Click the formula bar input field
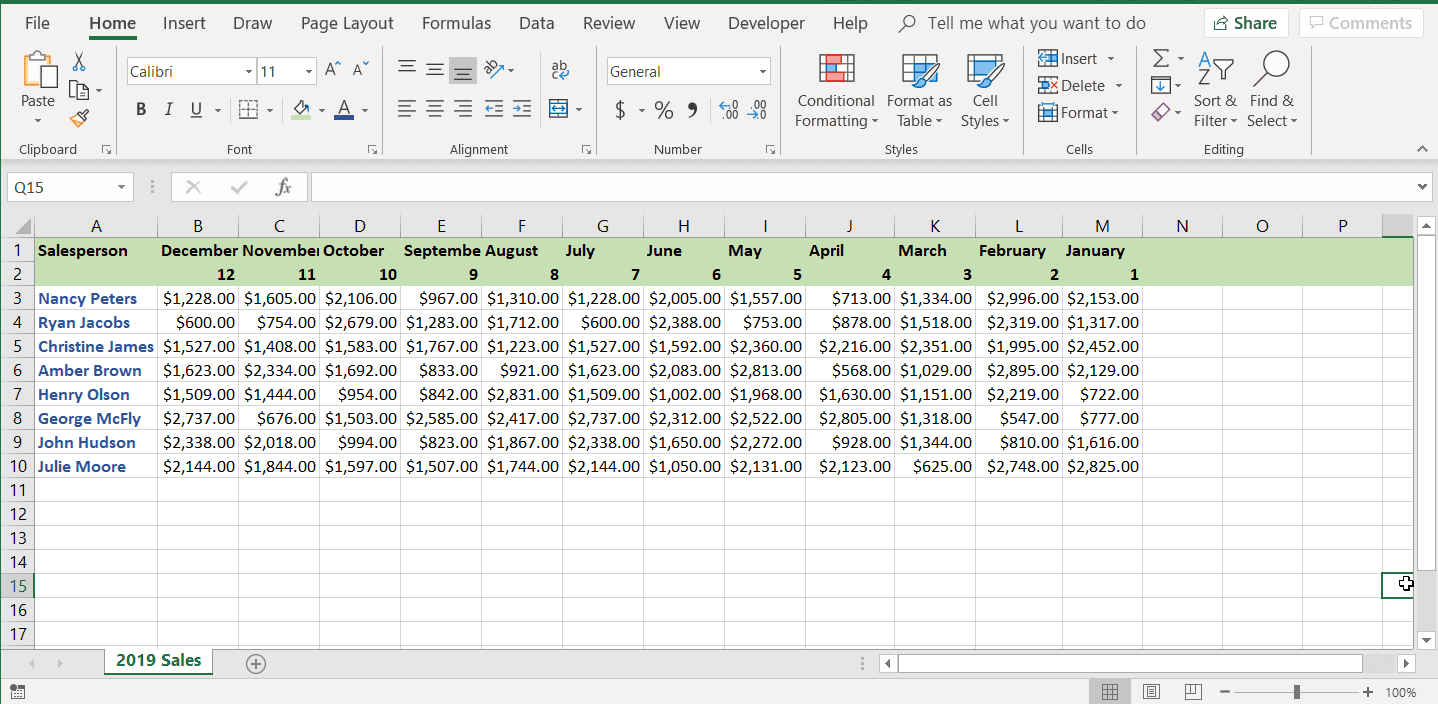This screenshot has height=704, width=1438. 860,187
